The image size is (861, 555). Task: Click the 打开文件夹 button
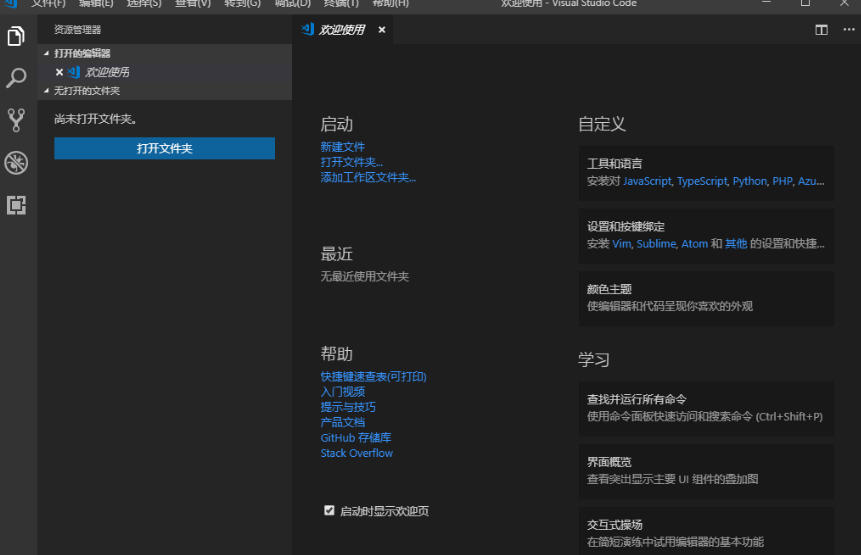pyautogui.click(x=164, y=148)
